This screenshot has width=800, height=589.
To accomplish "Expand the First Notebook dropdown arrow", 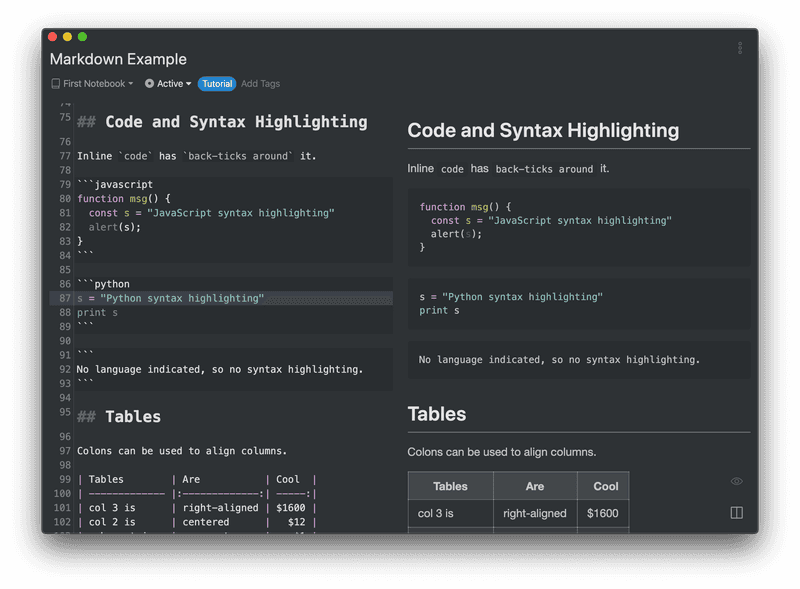I will [132, 84].
